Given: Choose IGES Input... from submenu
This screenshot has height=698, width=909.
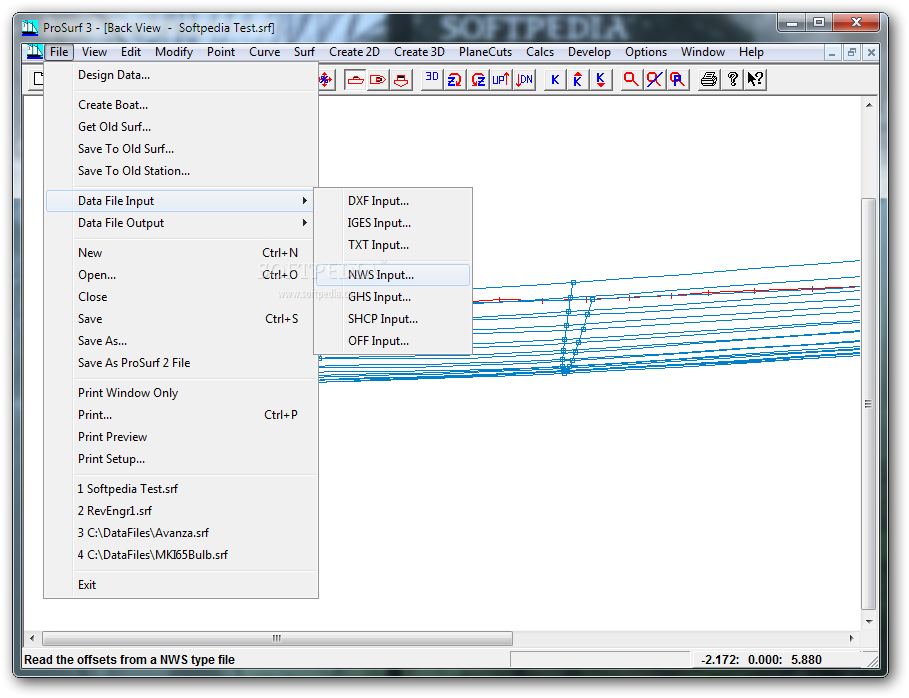Looking at the screenshot, I should click(393, 223).
